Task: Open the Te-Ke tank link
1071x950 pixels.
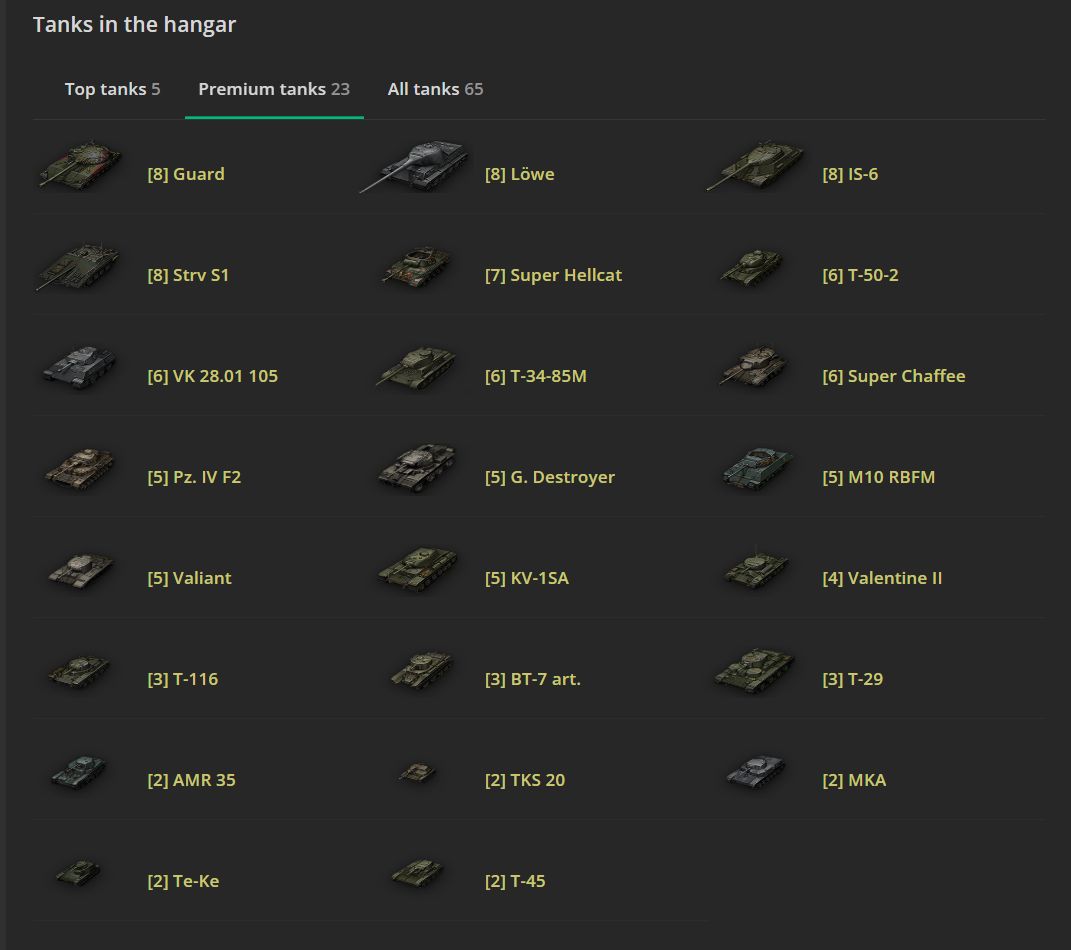Action: click(x=183, y=881)
